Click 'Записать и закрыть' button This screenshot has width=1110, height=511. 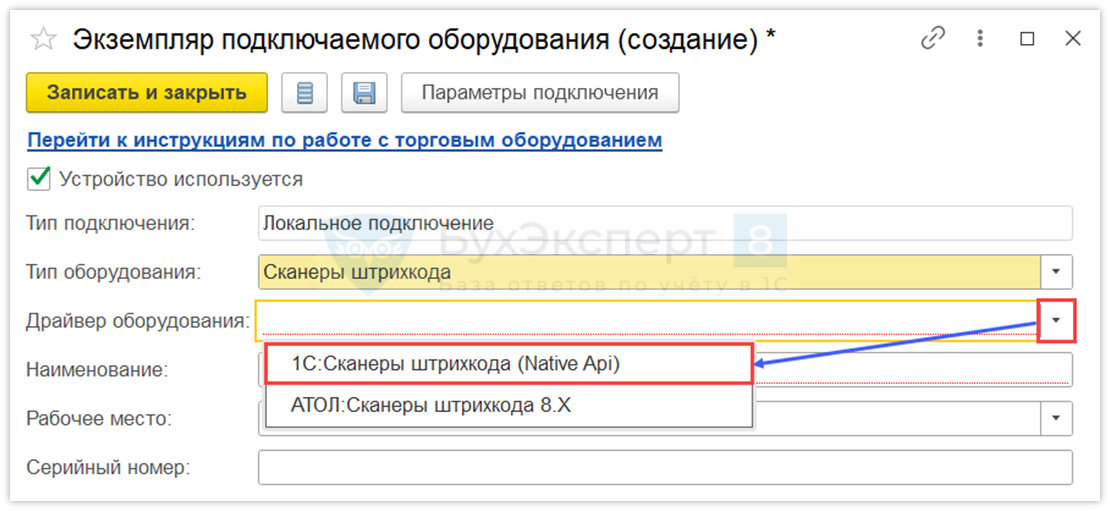tap(147, 93)
